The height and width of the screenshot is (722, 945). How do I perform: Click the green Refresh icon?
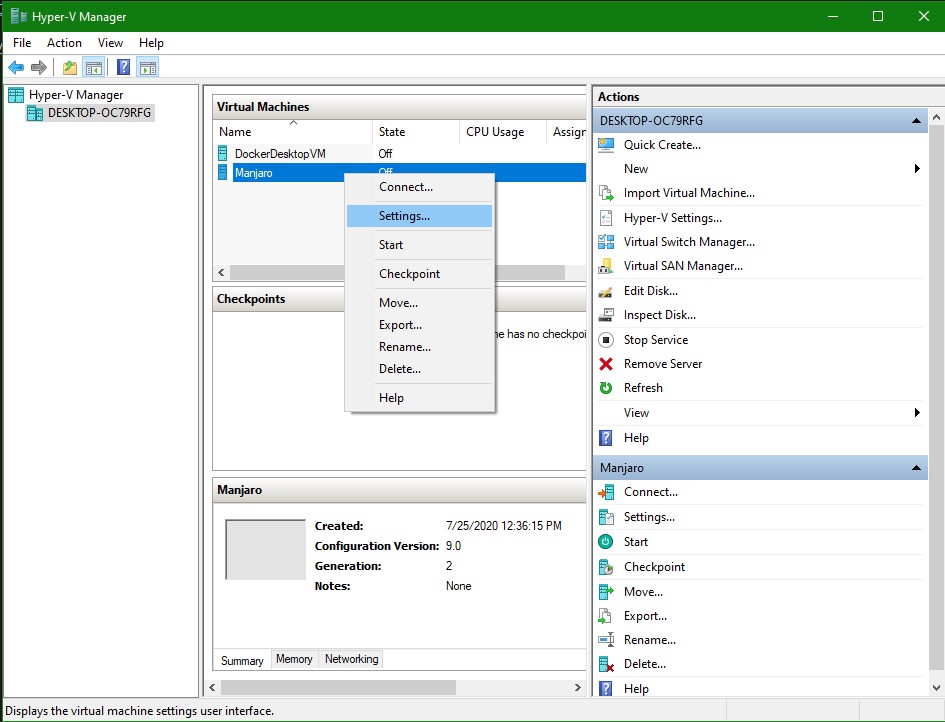(x=606, y=388)
